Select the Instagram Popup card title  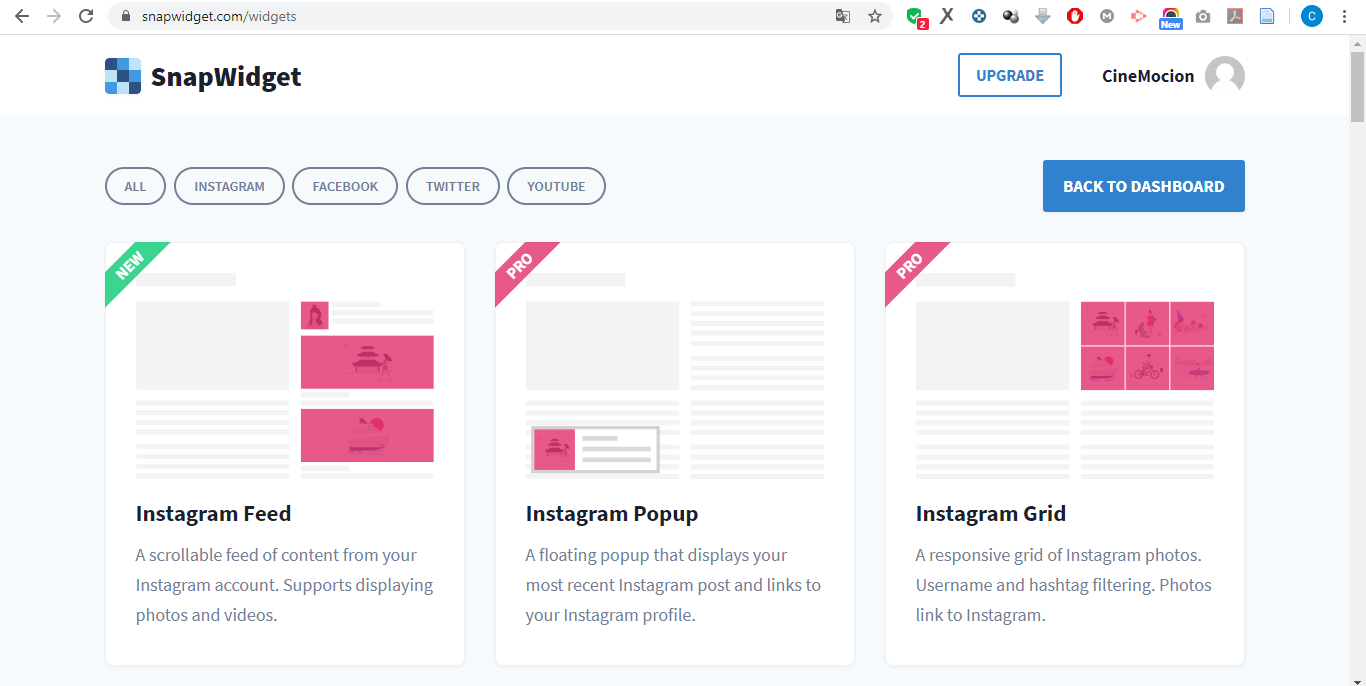pyautogui.click(x=612, y=514)
